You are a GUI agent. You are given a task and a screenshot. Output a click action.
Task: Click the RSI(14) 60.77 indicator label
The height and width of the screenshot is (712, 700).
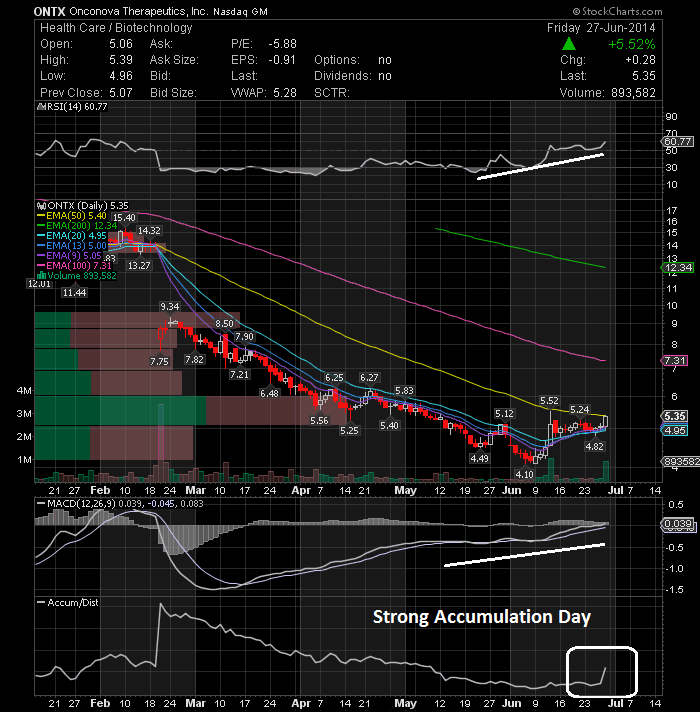coord(76,107)
